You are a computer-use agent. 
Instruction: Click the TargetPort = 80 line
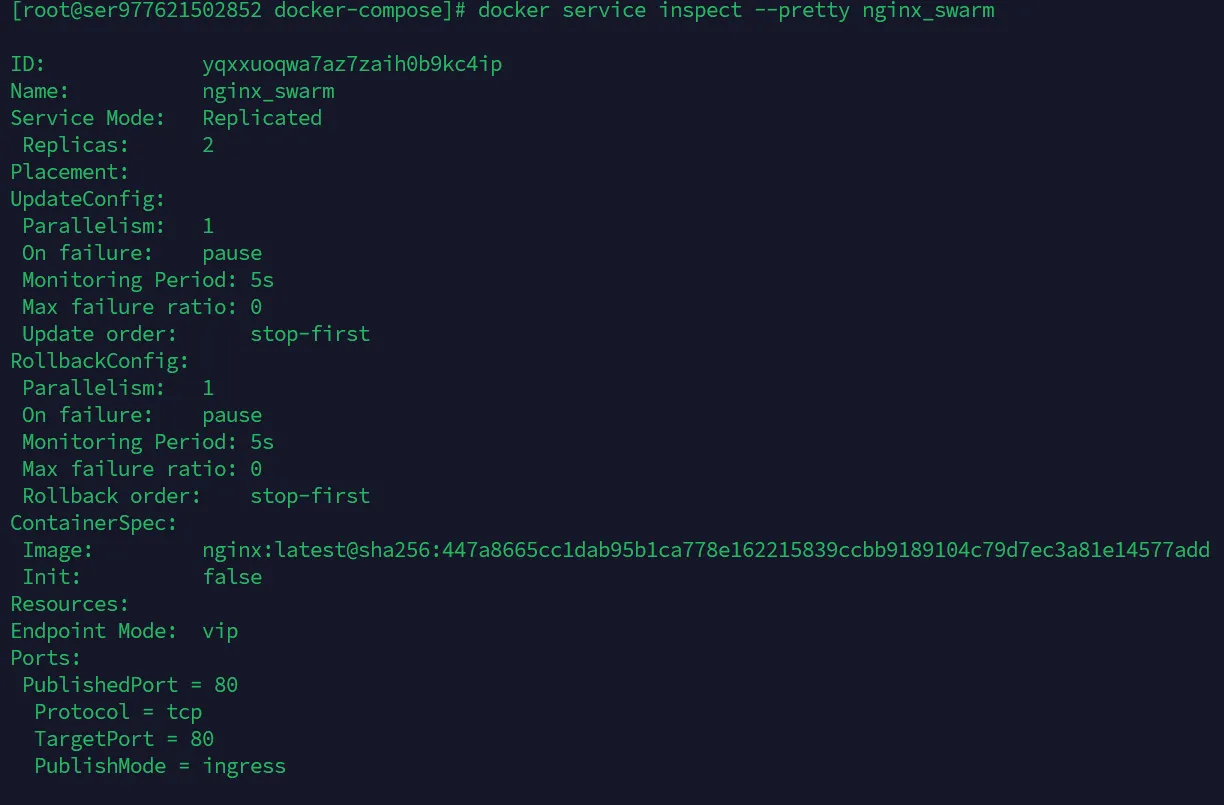pos(124,739)
